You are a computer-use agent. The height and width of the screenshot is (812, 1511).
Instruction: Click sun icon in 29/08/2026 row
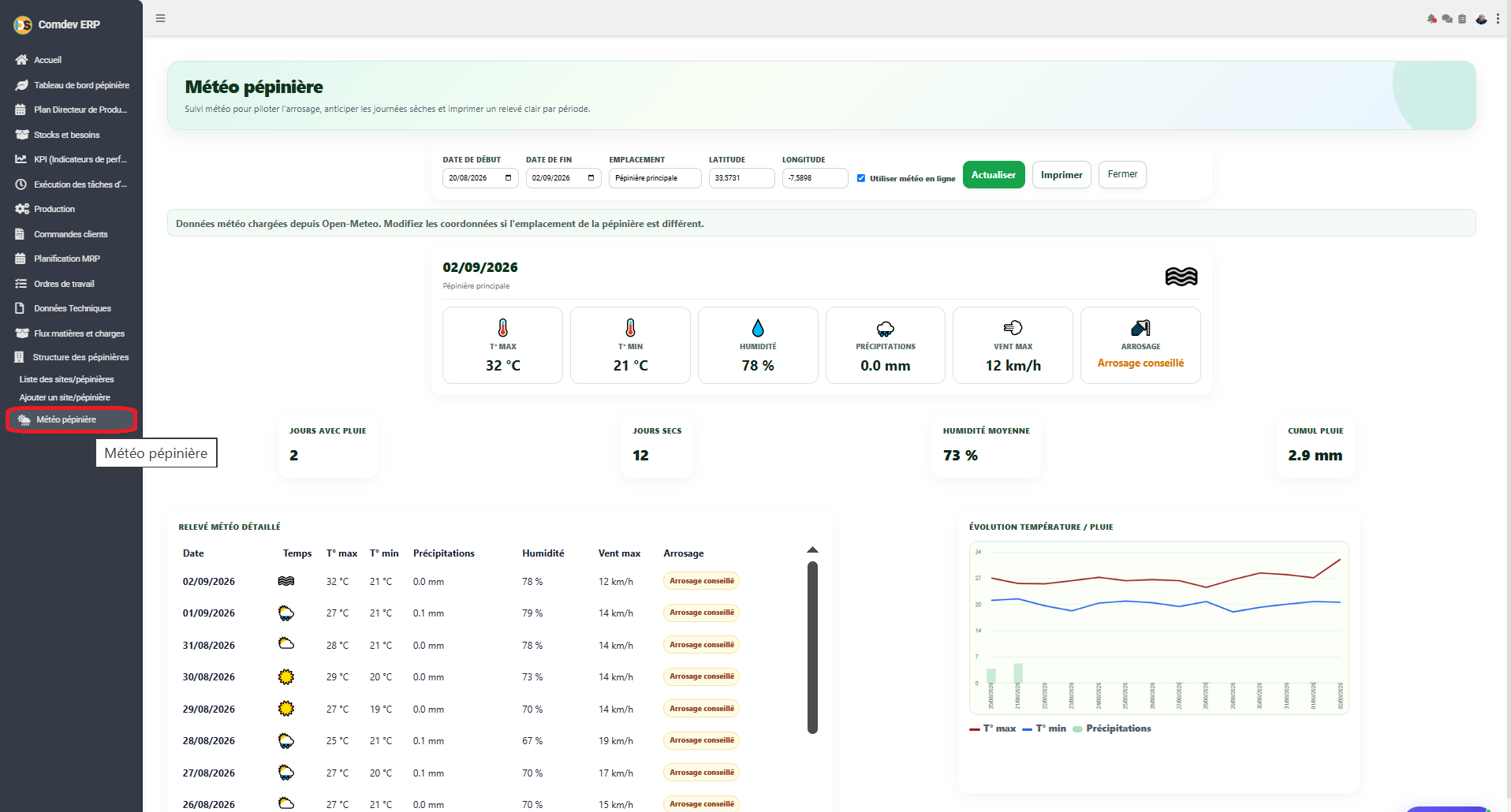286,709
